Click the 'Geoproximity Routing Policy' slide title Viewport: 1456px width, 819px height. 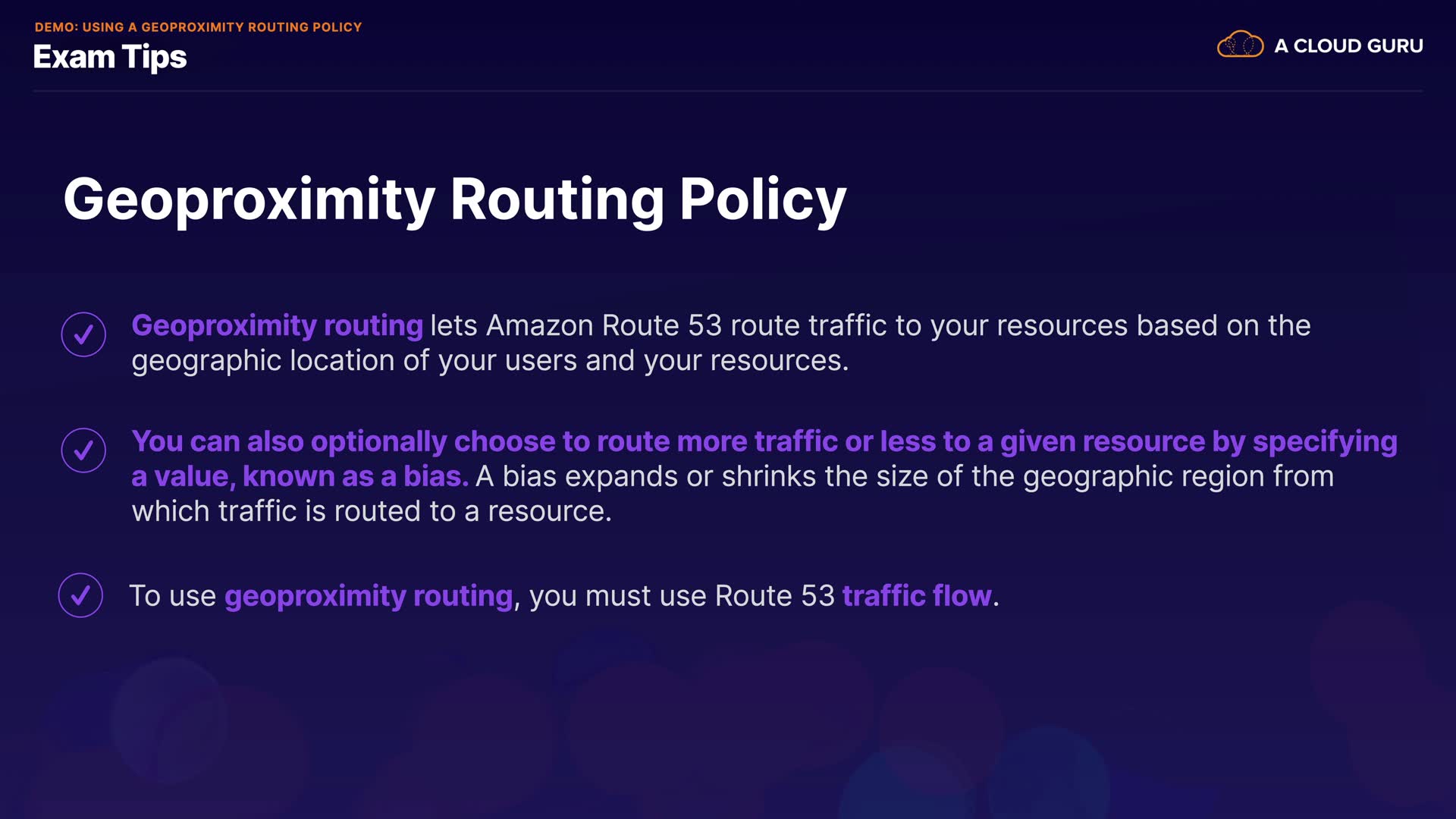pyautogui.click(x=454, y=199)
